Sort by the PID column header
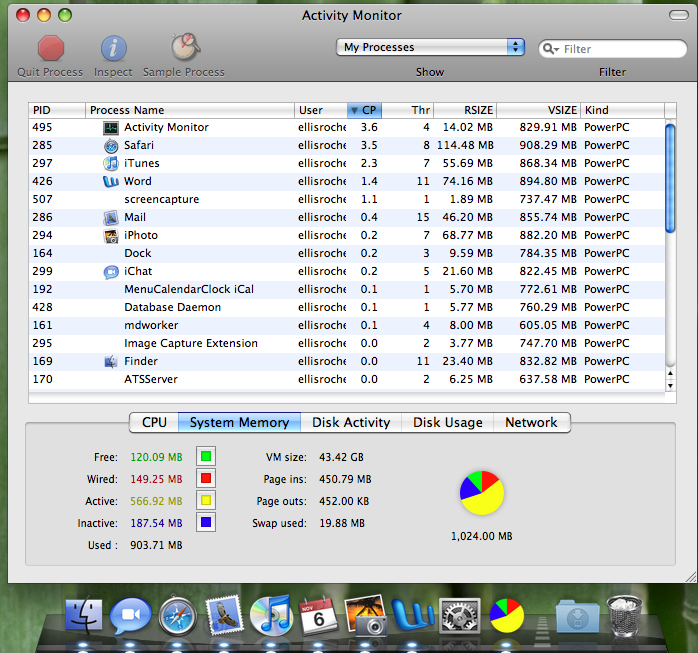 tap(57, 110)
